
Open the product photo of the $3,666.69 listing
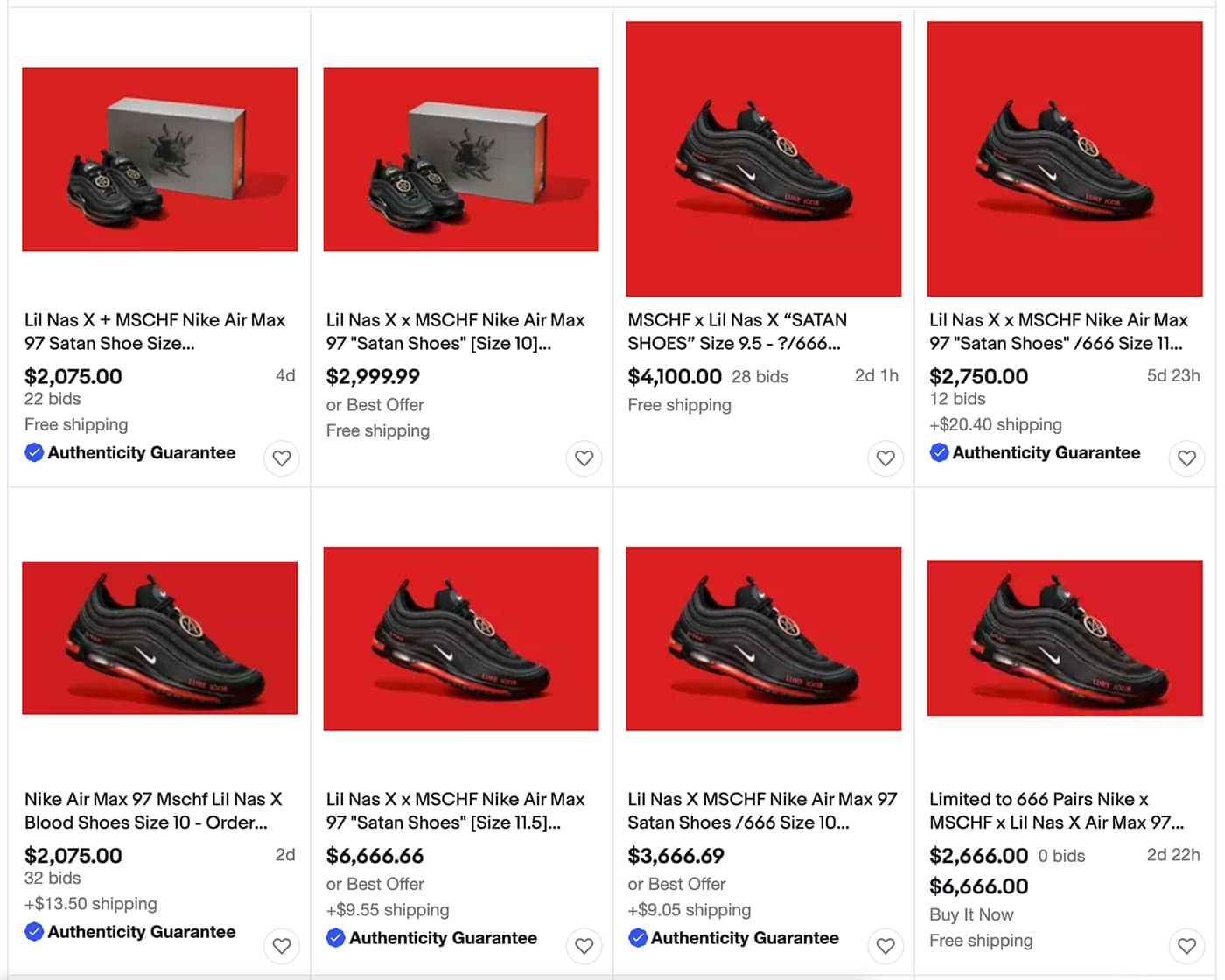[763, 638]
